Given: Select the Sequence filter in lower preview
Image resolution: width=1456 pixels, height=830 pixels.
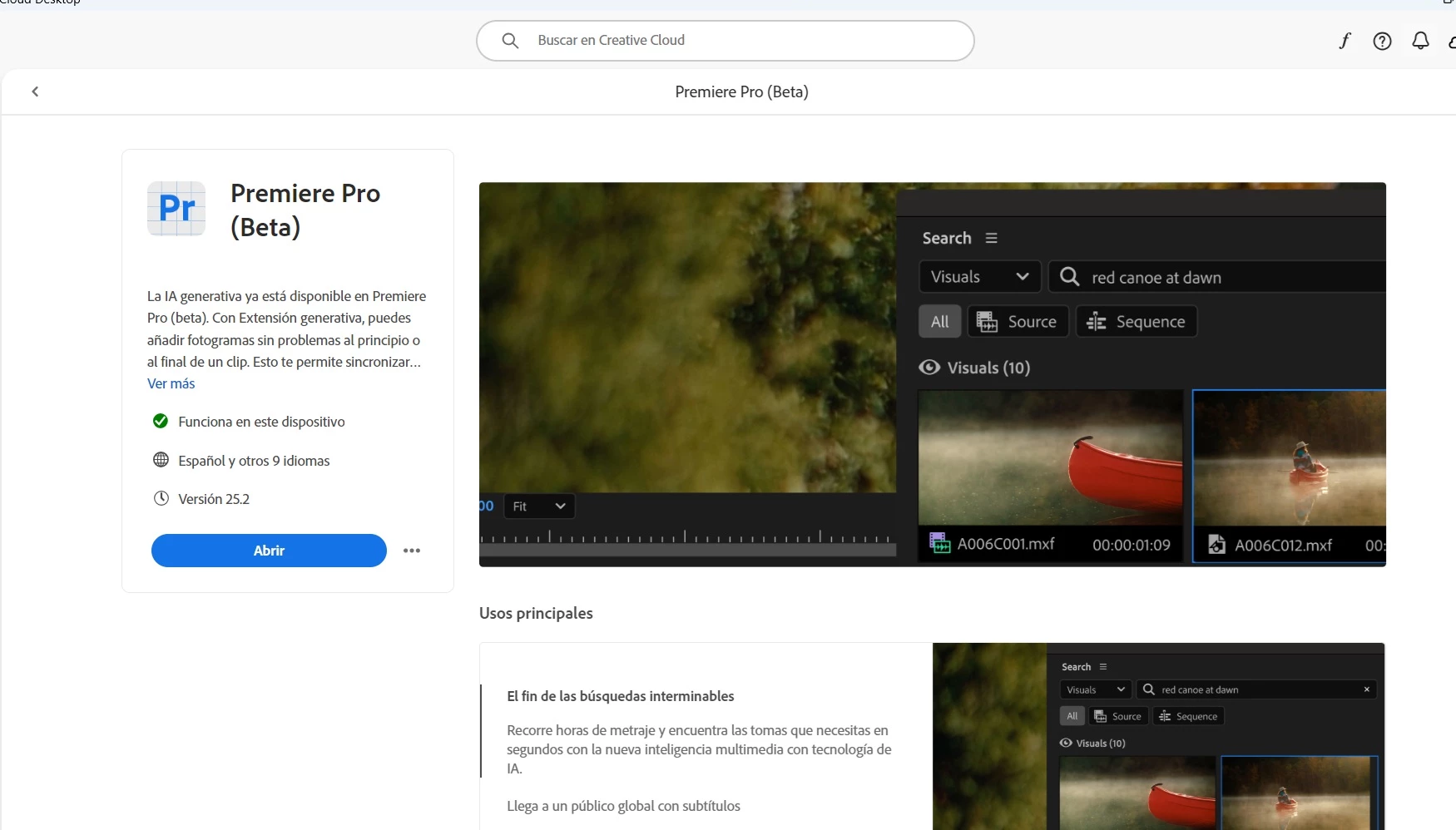Looking at the screenshot, I should click(x=1188, y=716).
